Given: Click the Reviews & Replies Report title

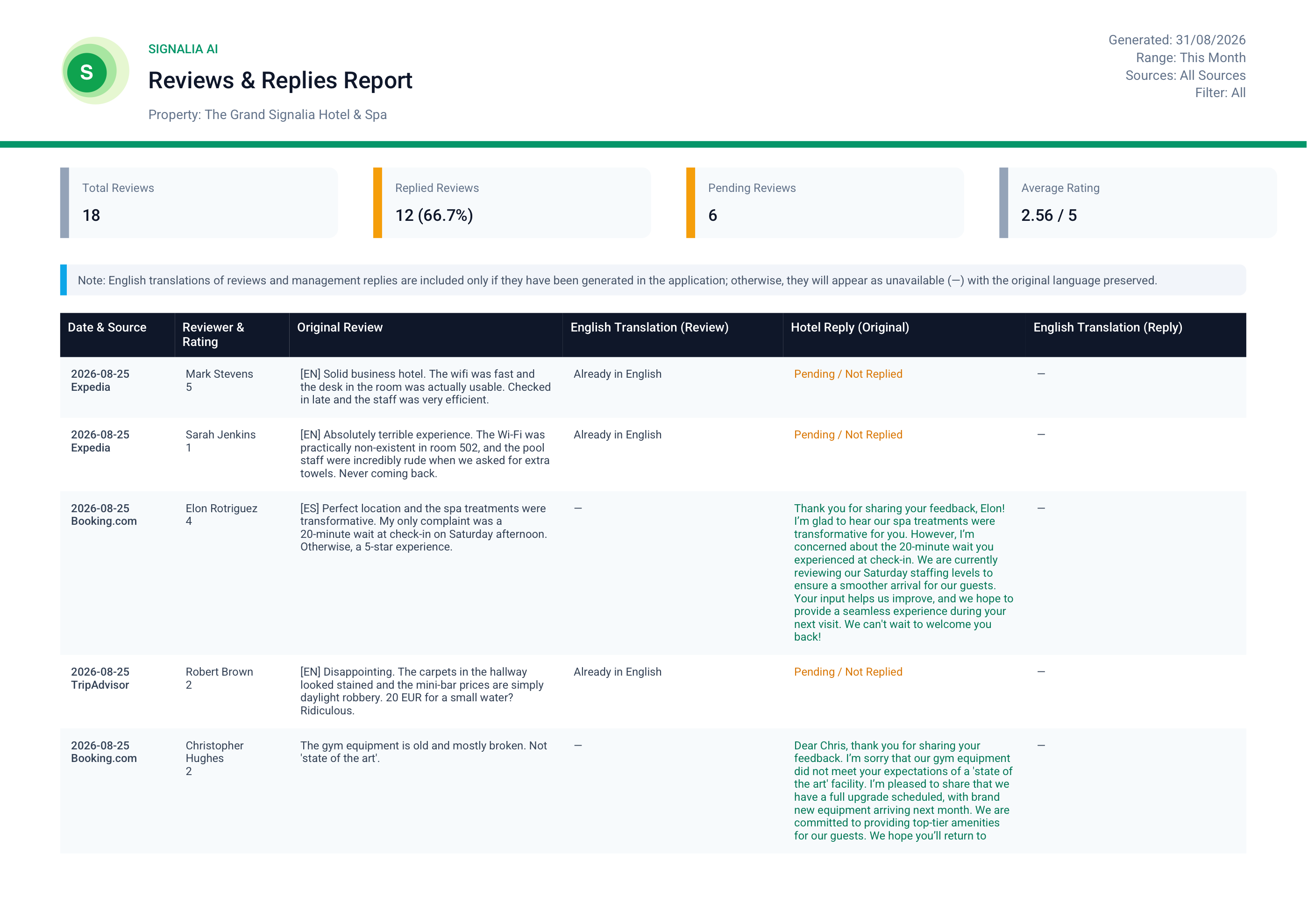Looking at the screenshot, I should (x=280, y=80).
